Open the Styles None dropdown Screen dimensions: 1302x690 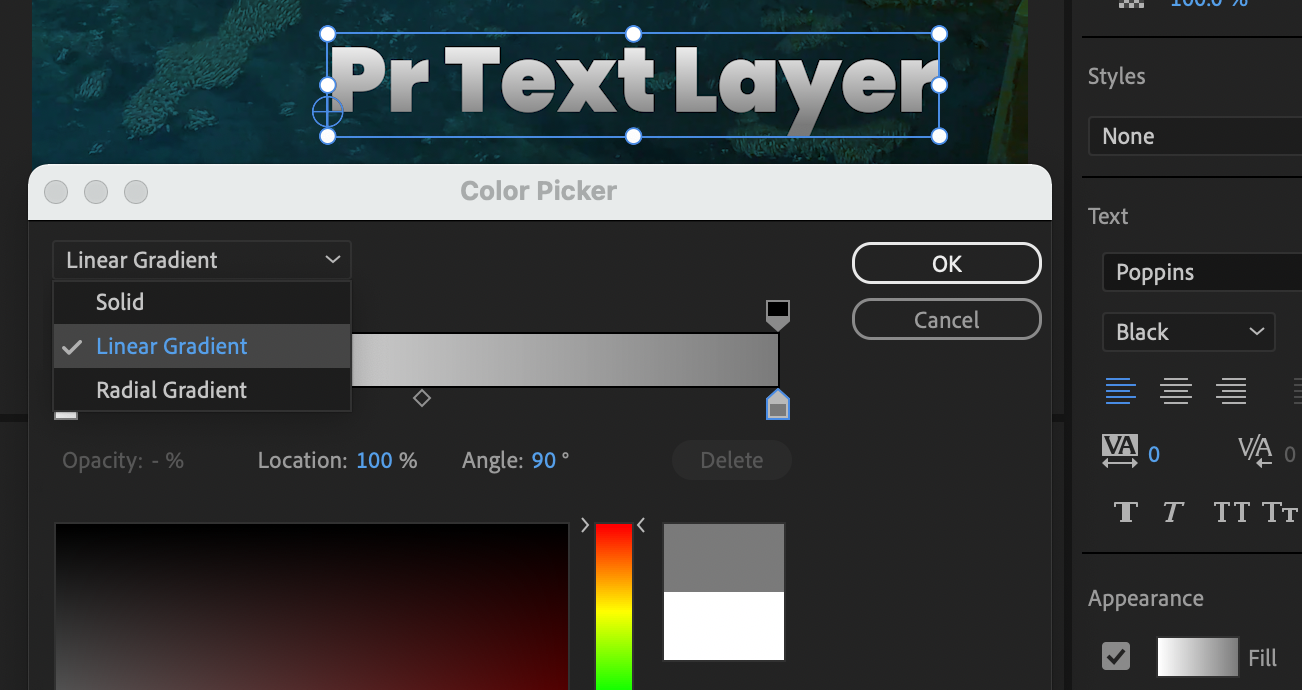1195,136
